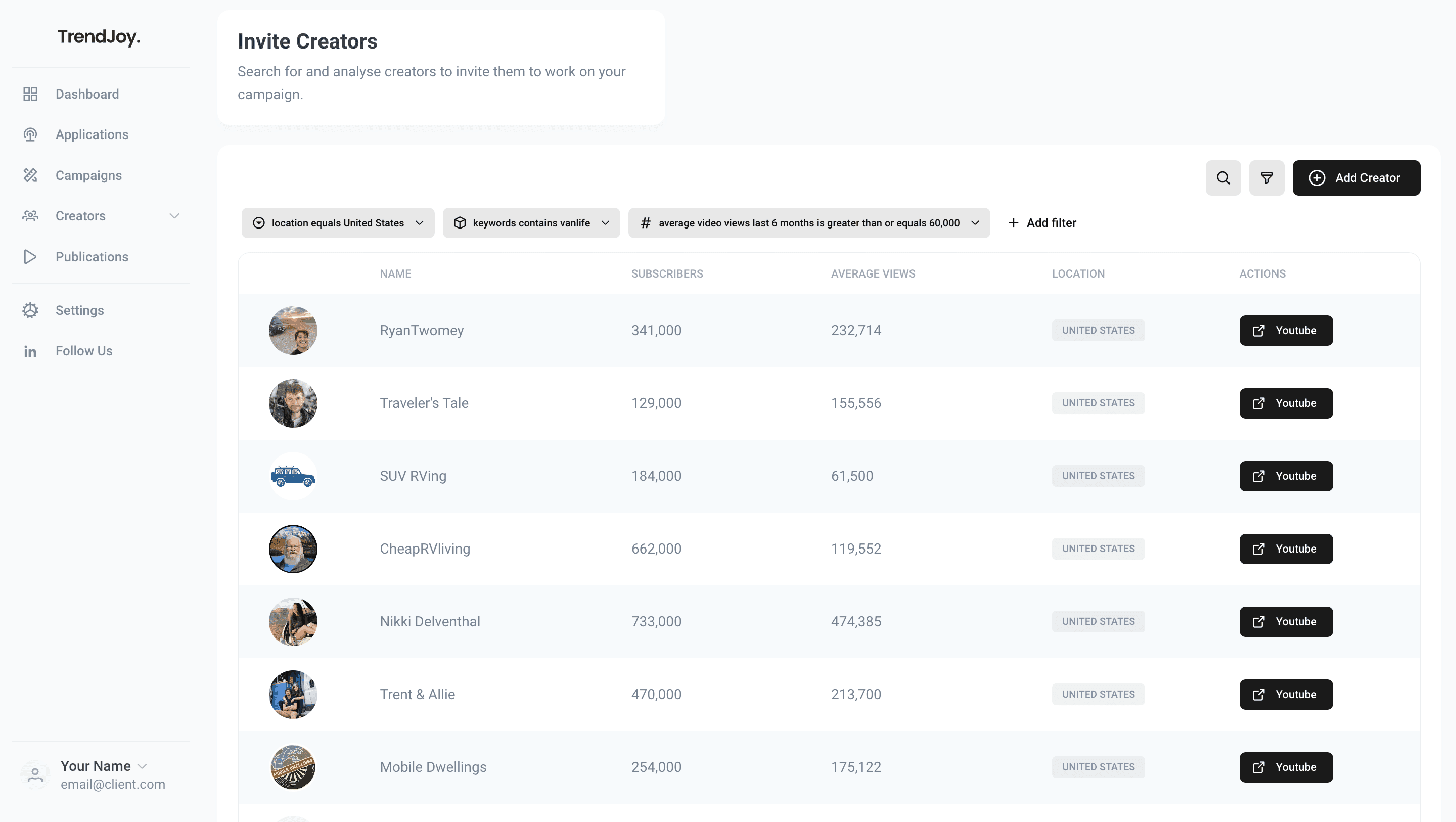Viewport: 1456px width, 822px height.
Task: Click the Follow Us link
Action: pyautogui.click(x=84, y=351)
